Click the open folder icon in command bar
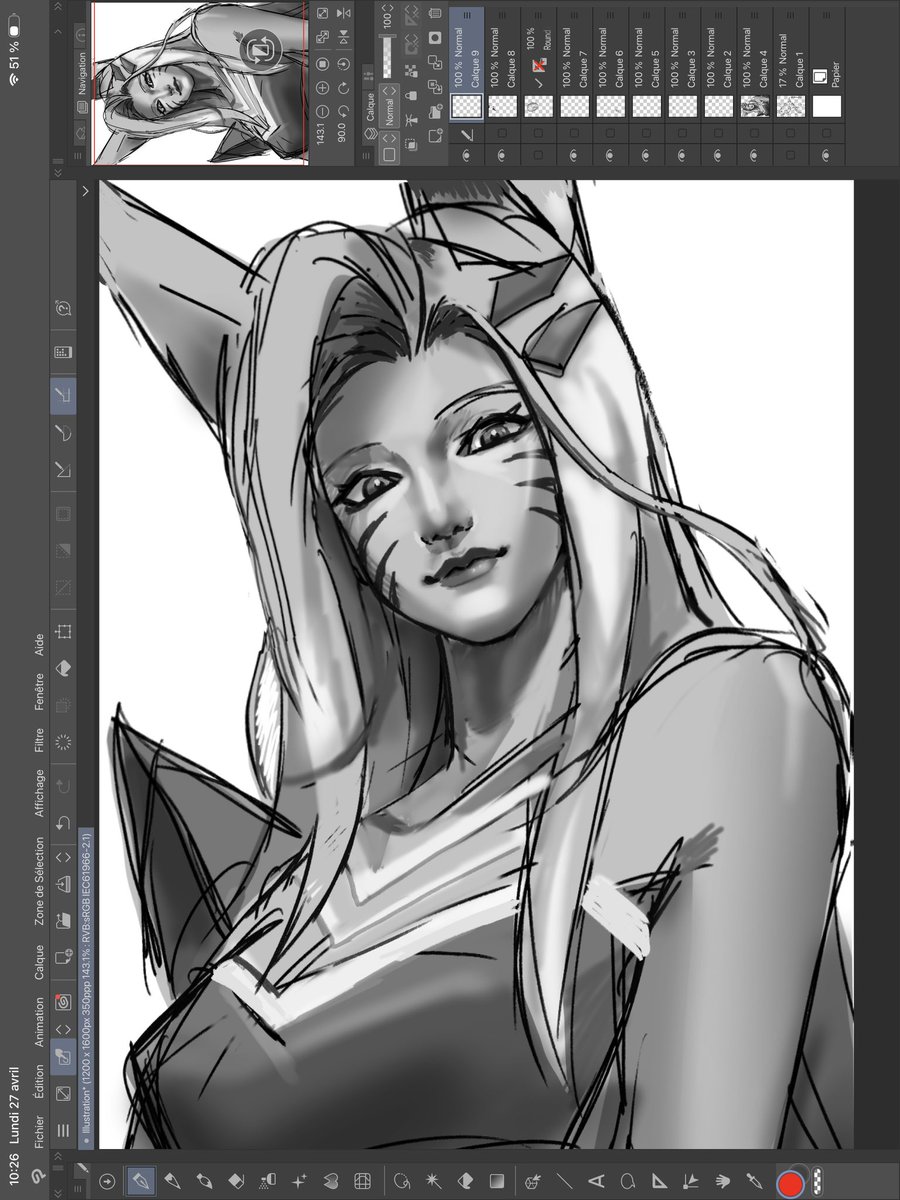 point(62,919)
